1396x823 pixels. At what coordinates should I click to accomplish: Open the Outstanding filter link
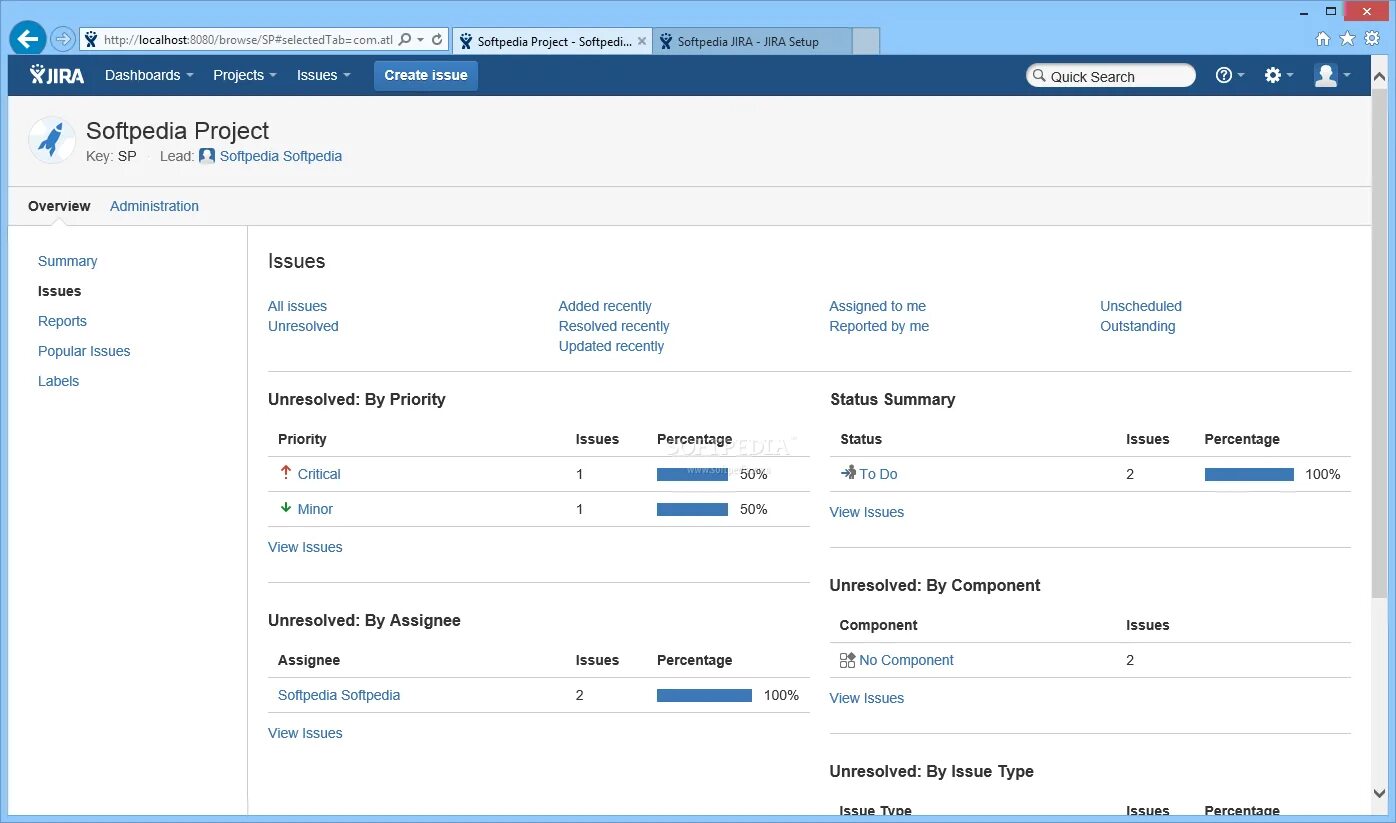click(1138, 326)
